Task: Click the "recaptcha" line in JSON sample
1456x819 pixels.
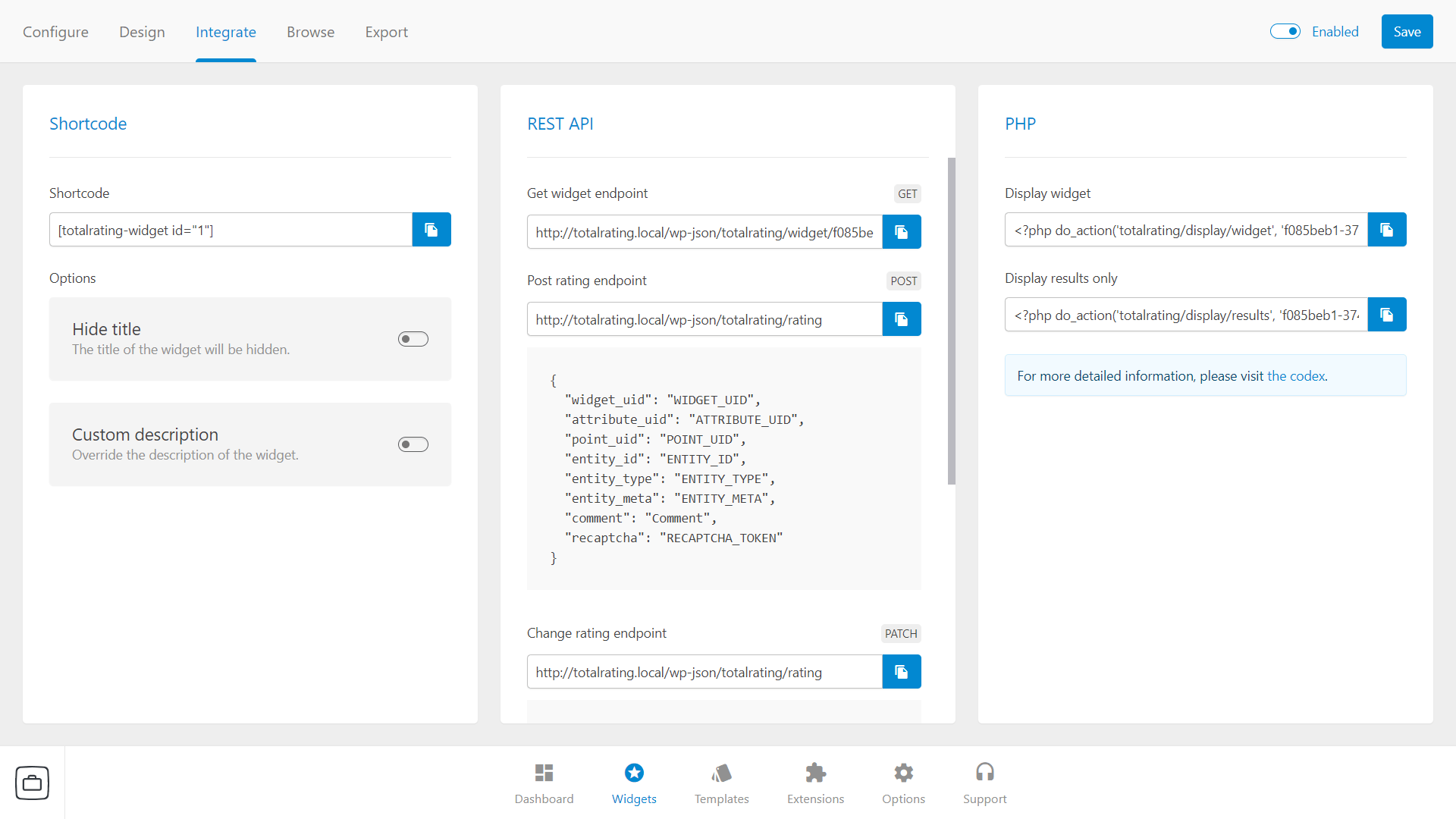Action: [x=673, y=538]
